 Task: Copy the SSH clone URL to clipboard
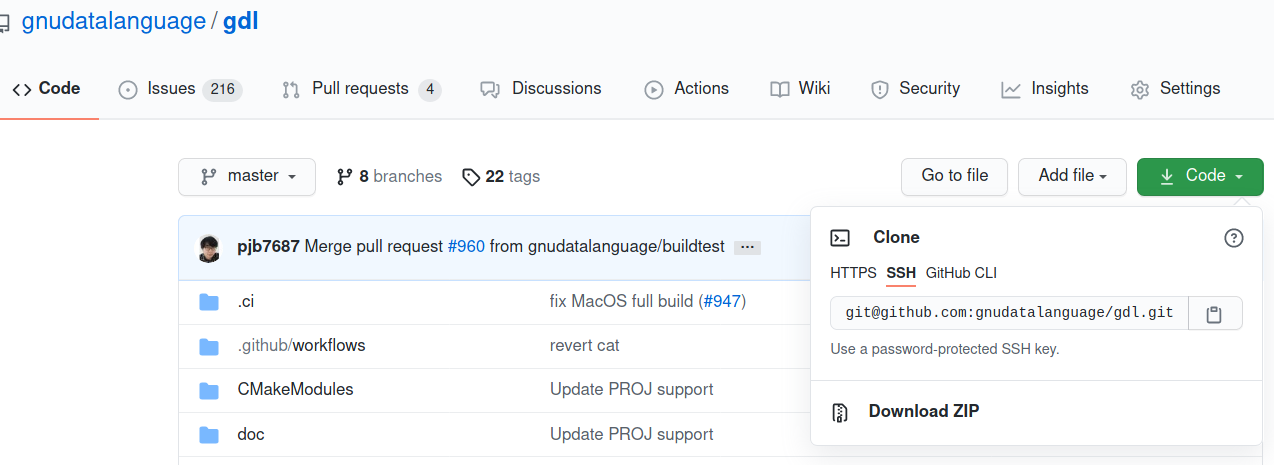1214,313
